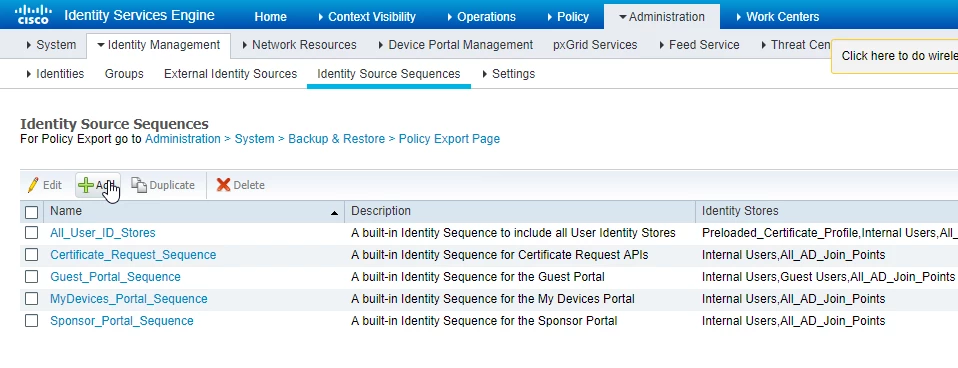Open the MyDevices_Portal_Sequence link

pos(129,298)
